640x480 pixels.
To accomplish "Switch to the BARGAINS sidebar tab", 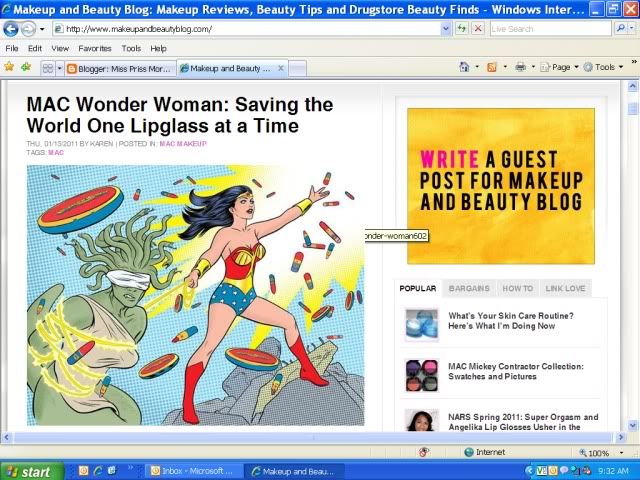I will point(469,289).
